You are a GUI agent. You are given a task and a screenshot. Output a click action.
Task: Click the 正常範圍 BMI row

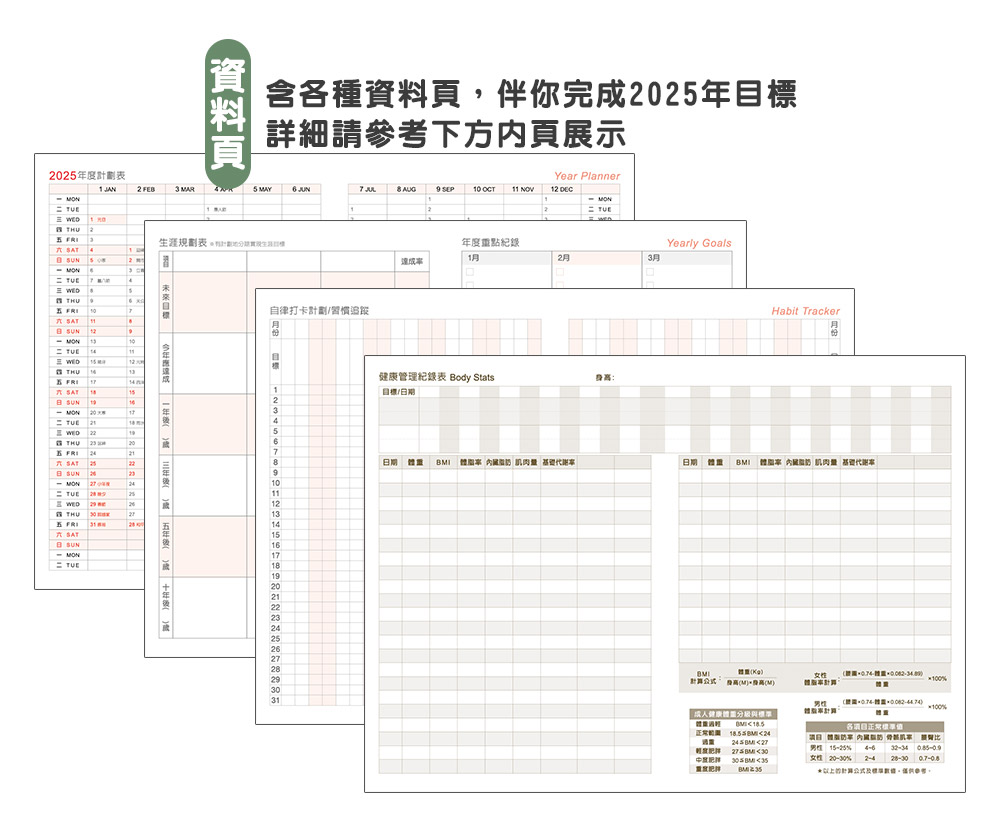click(x=733, y=734)
